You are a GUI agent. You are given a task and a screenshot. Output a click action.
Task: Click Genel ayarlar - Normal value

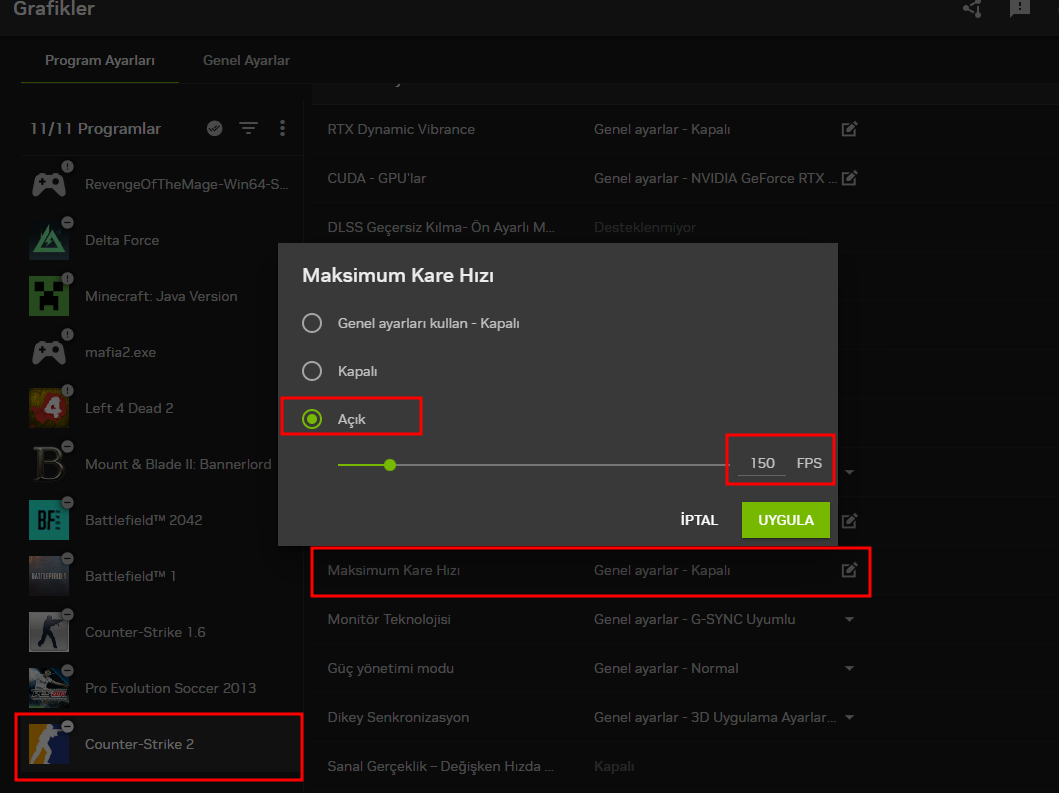point(666,669)
